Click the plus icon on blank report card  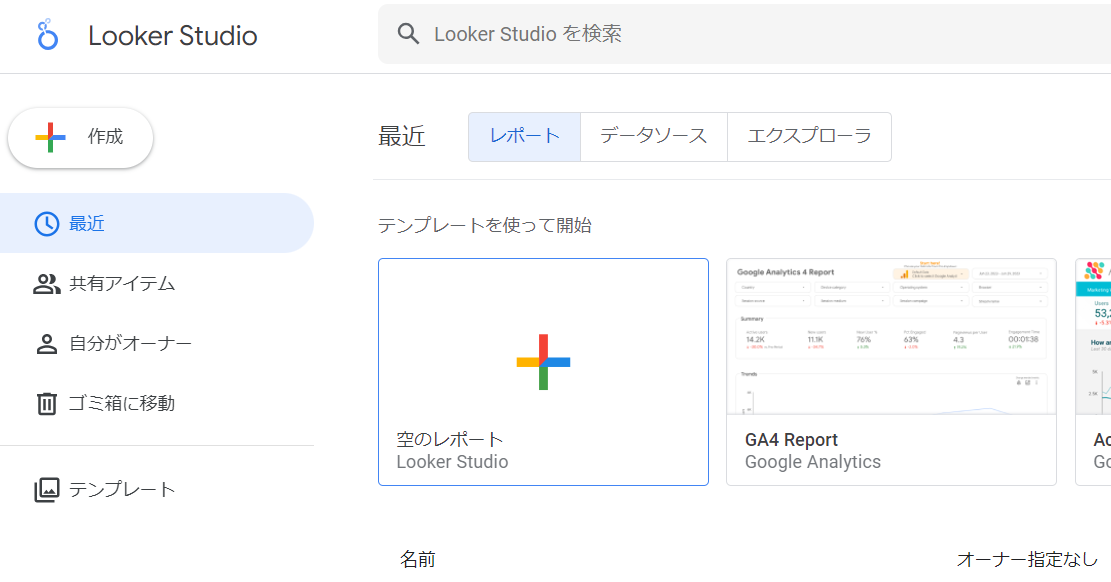pyautogui.click(x=543, y=362)
